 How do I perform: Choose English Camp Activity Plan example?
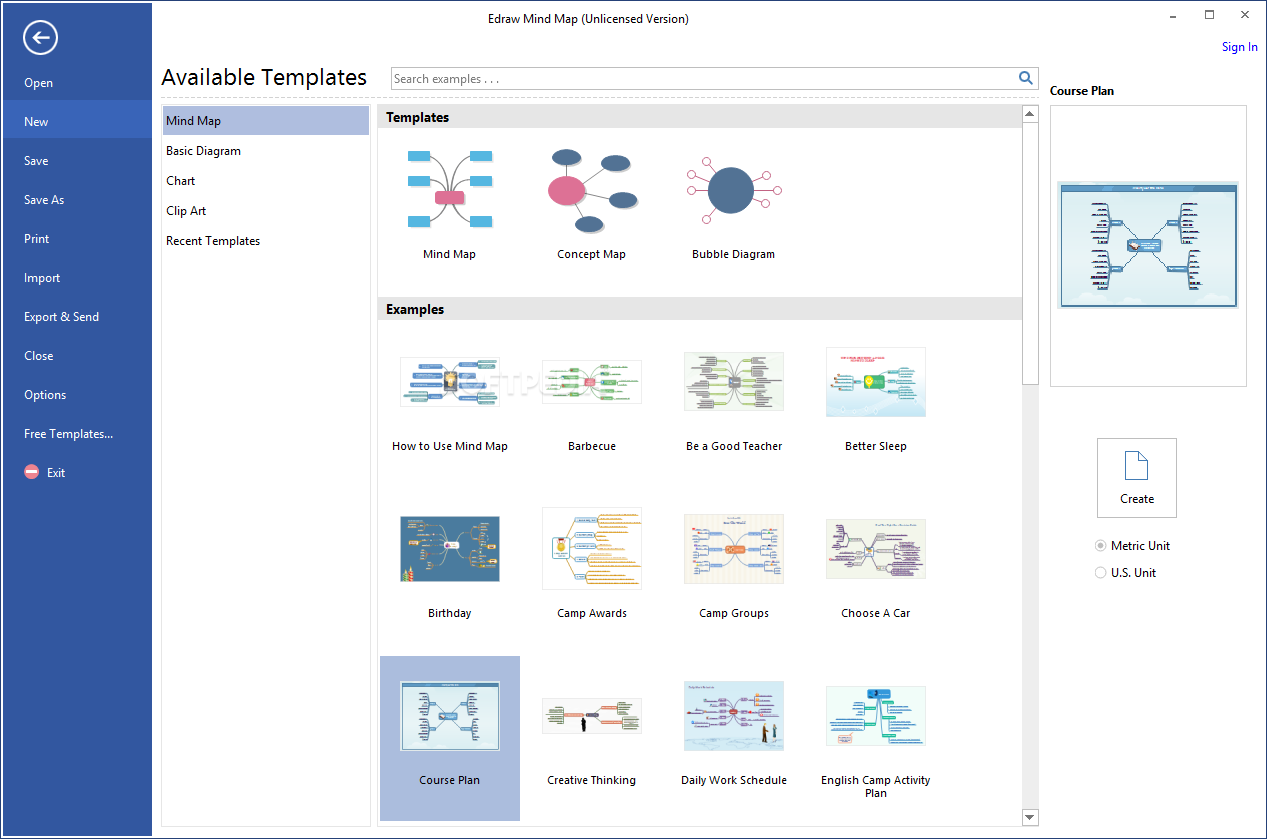coord(876,716)
